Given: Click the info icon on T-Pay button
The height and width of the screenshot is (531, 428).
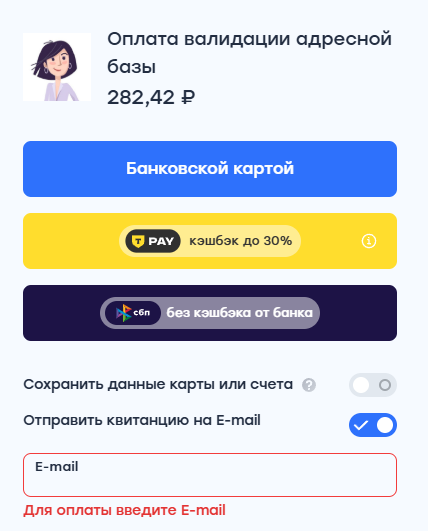Looking at the screenshot, I should click(369, 241).
